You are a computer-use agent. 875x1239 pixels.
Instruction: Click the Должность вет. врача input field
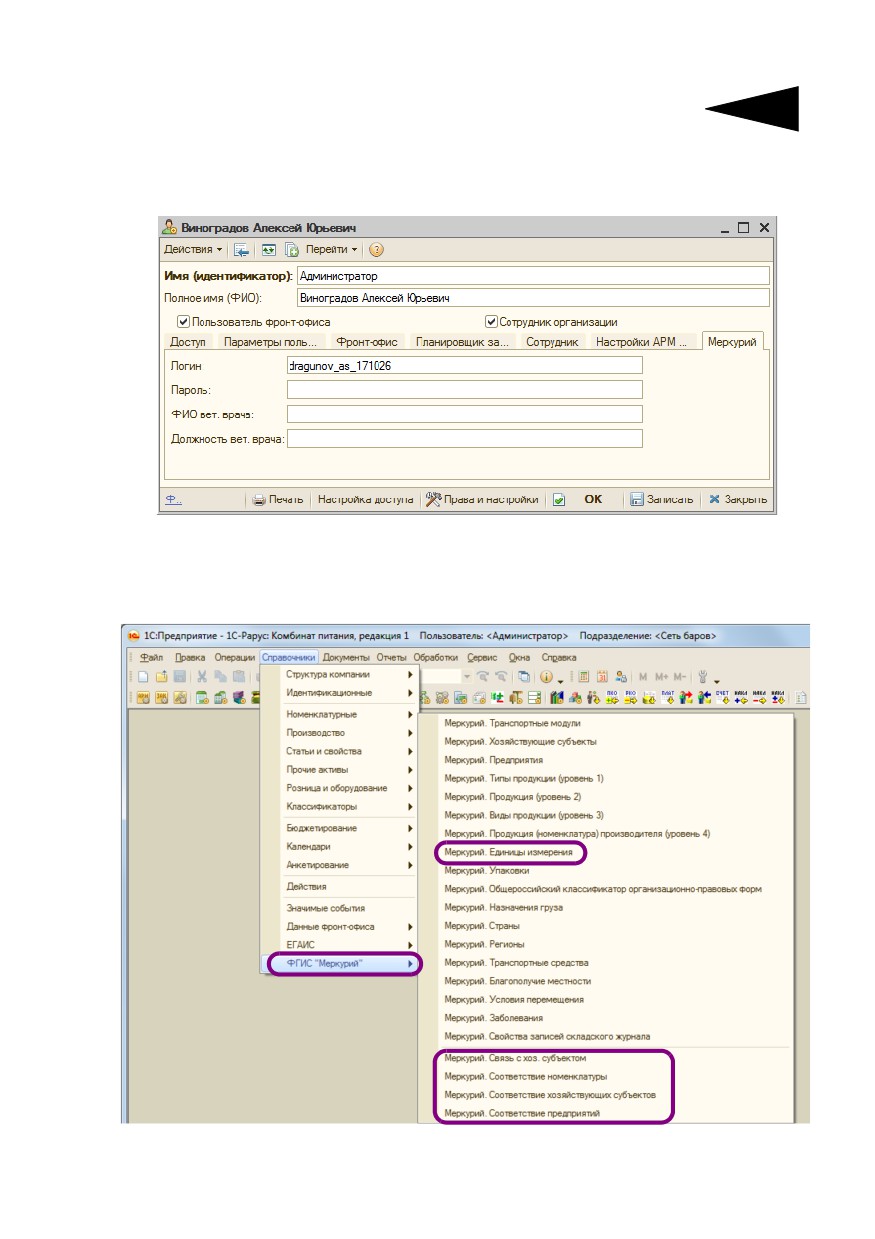click(464, 438)
